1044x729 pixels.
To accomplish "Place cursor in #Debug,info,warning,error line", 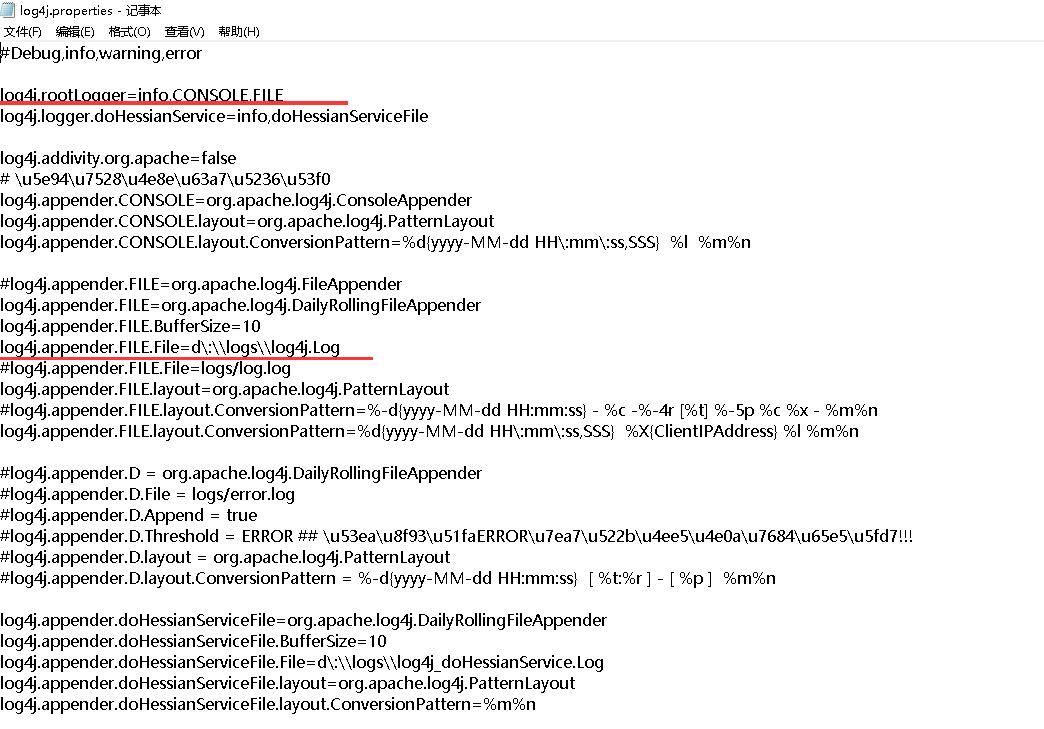I will [101, 53].
